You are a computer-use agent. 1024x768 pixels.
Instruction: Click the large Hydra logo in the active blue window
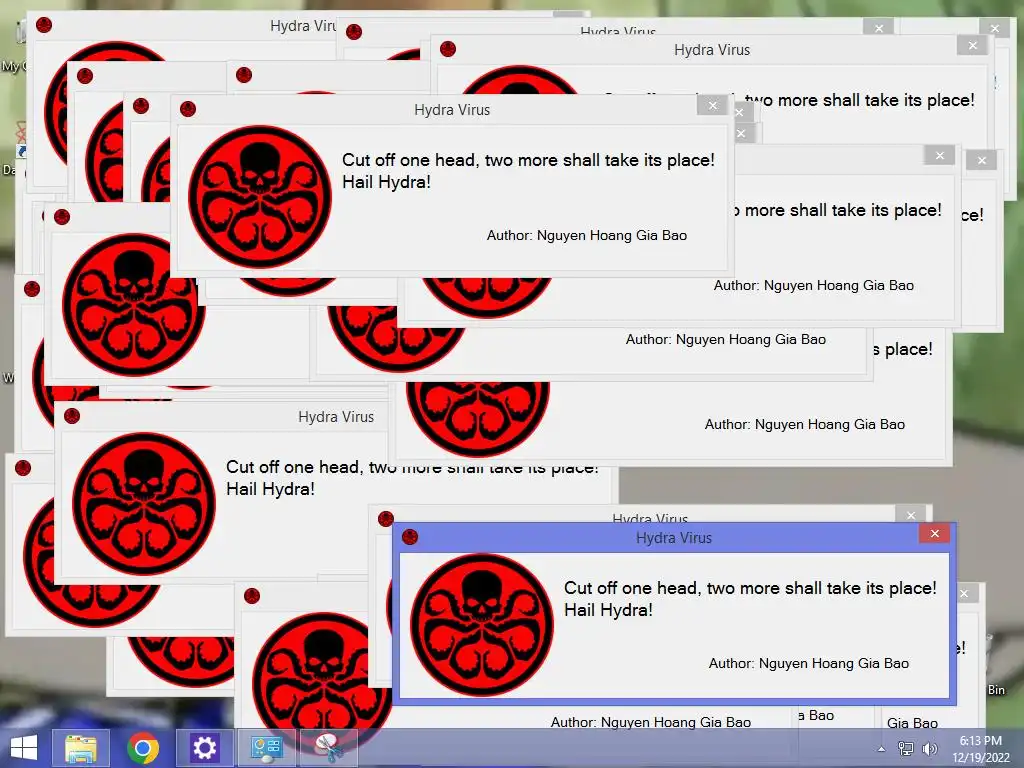pos(482,625)
